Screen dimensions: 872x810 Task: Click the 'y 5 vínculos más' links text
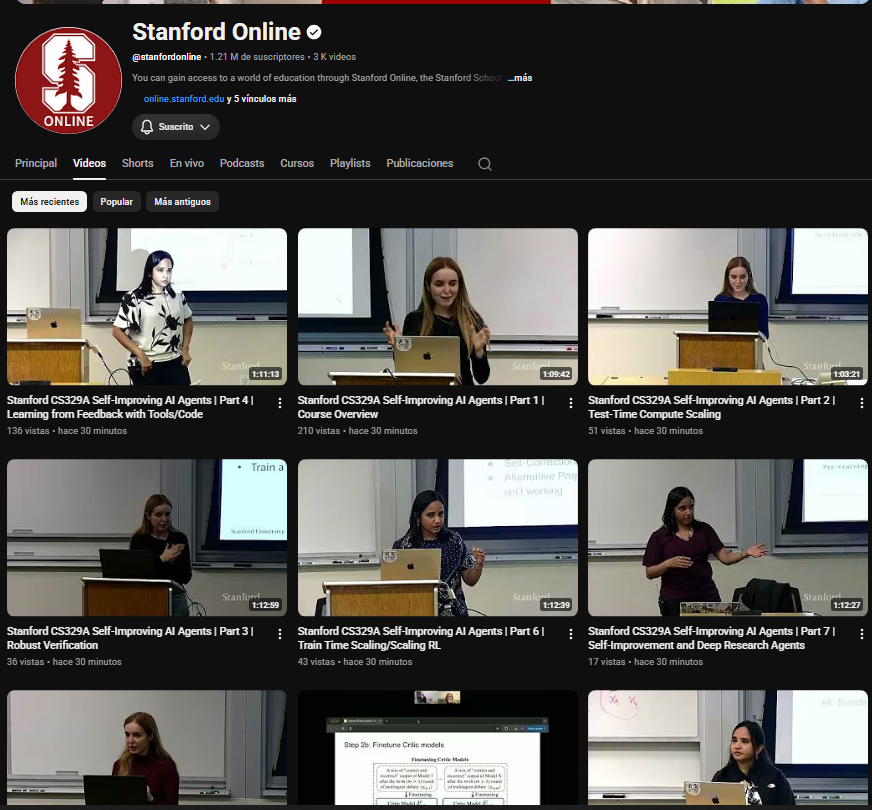point(261,99)
